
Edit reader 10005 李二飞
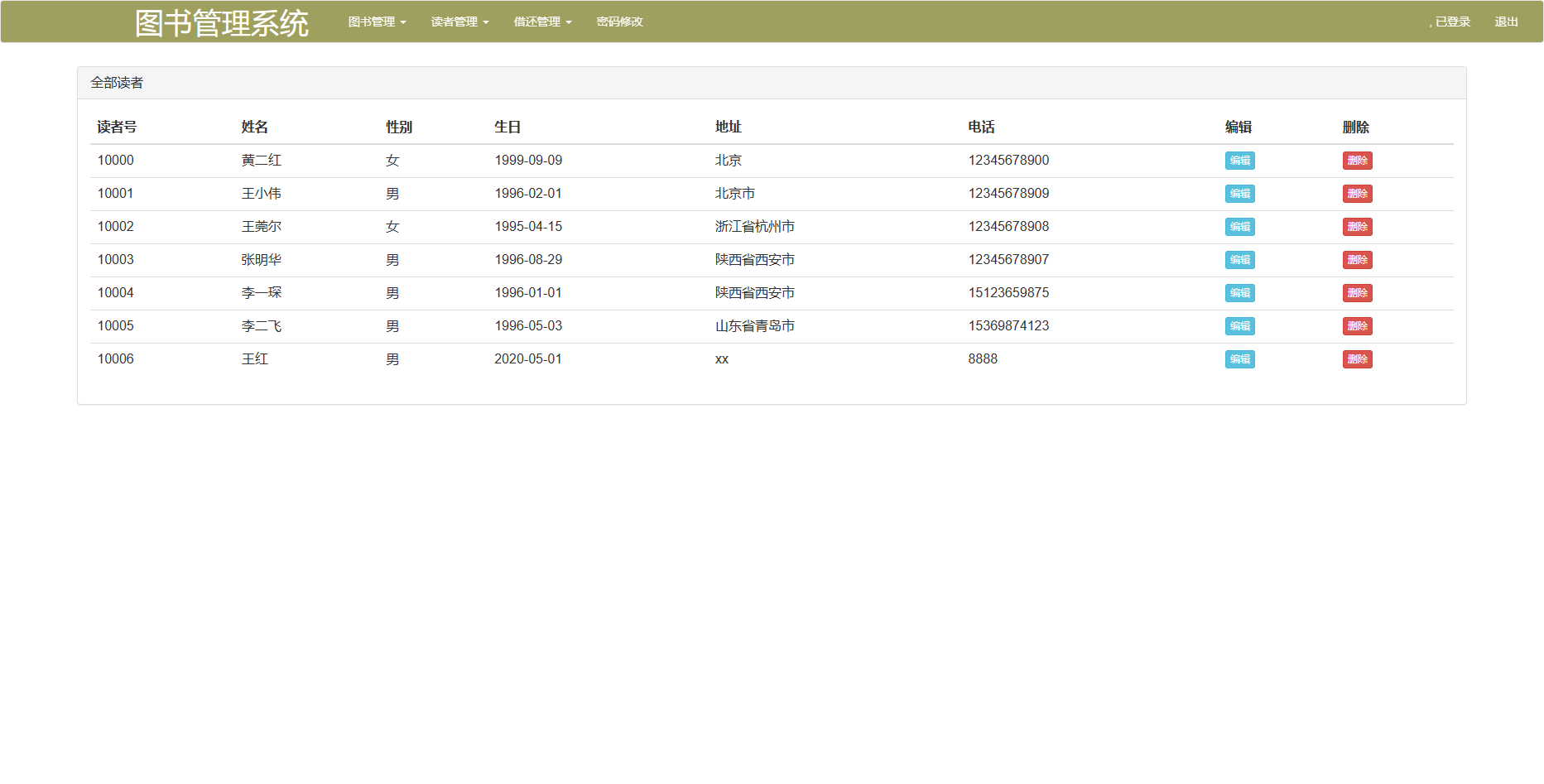point(1239,326)
